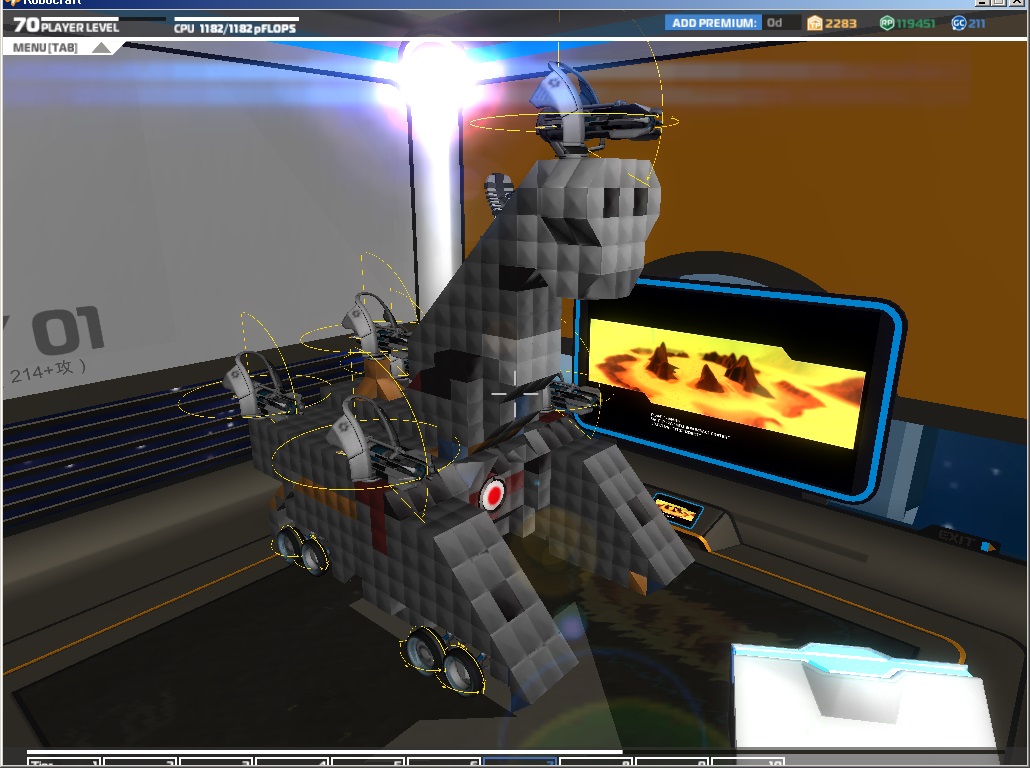Click the Robocraft window title icon
The height and width of the screenshot is (768, 1030).
[x=11, y=2]
